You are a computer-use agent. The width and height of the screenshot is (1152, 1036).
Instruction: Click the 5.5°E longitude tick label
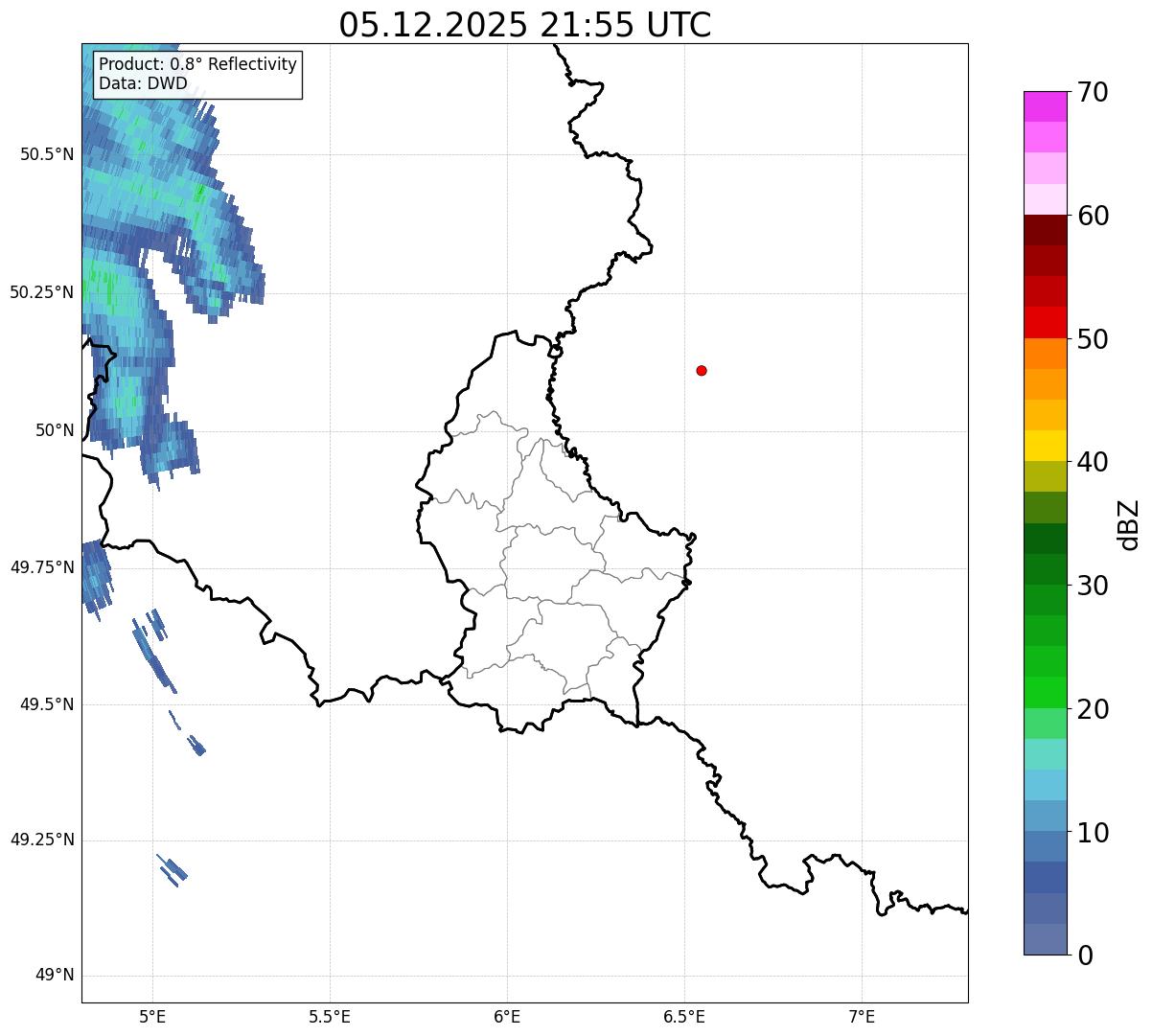[x=330, y=1017]
